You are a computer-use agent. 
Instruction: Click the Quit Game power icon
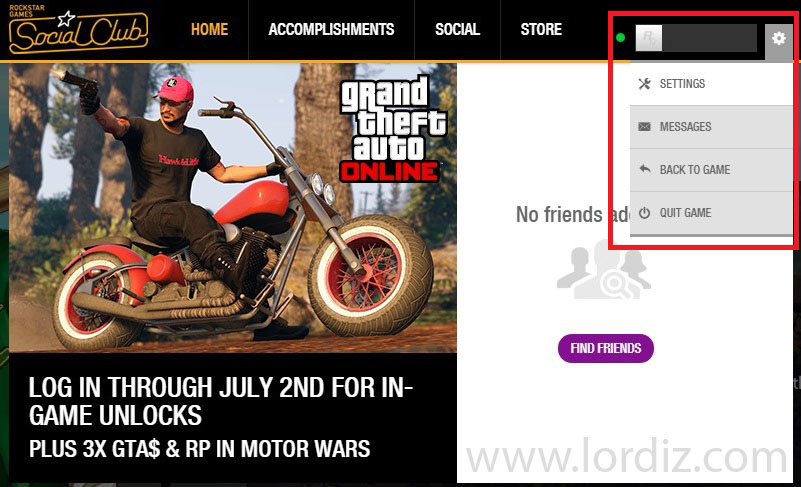click(x=645, y=213)
